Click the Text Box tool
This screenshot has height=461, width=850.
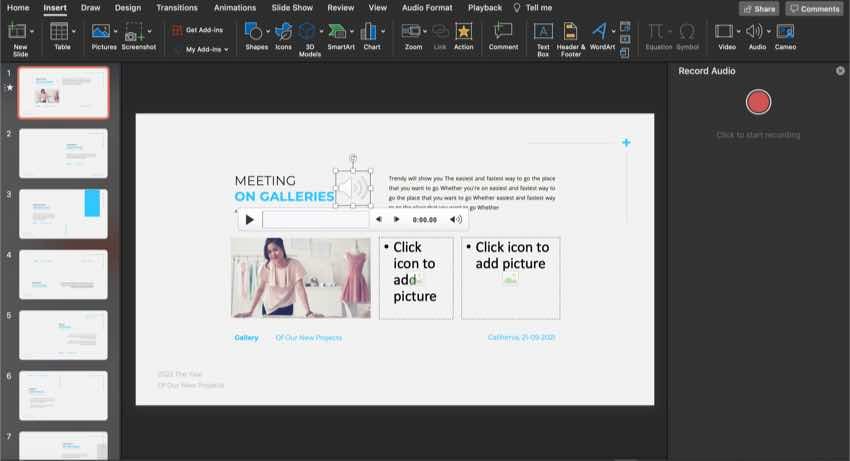(x=543, y=32)
